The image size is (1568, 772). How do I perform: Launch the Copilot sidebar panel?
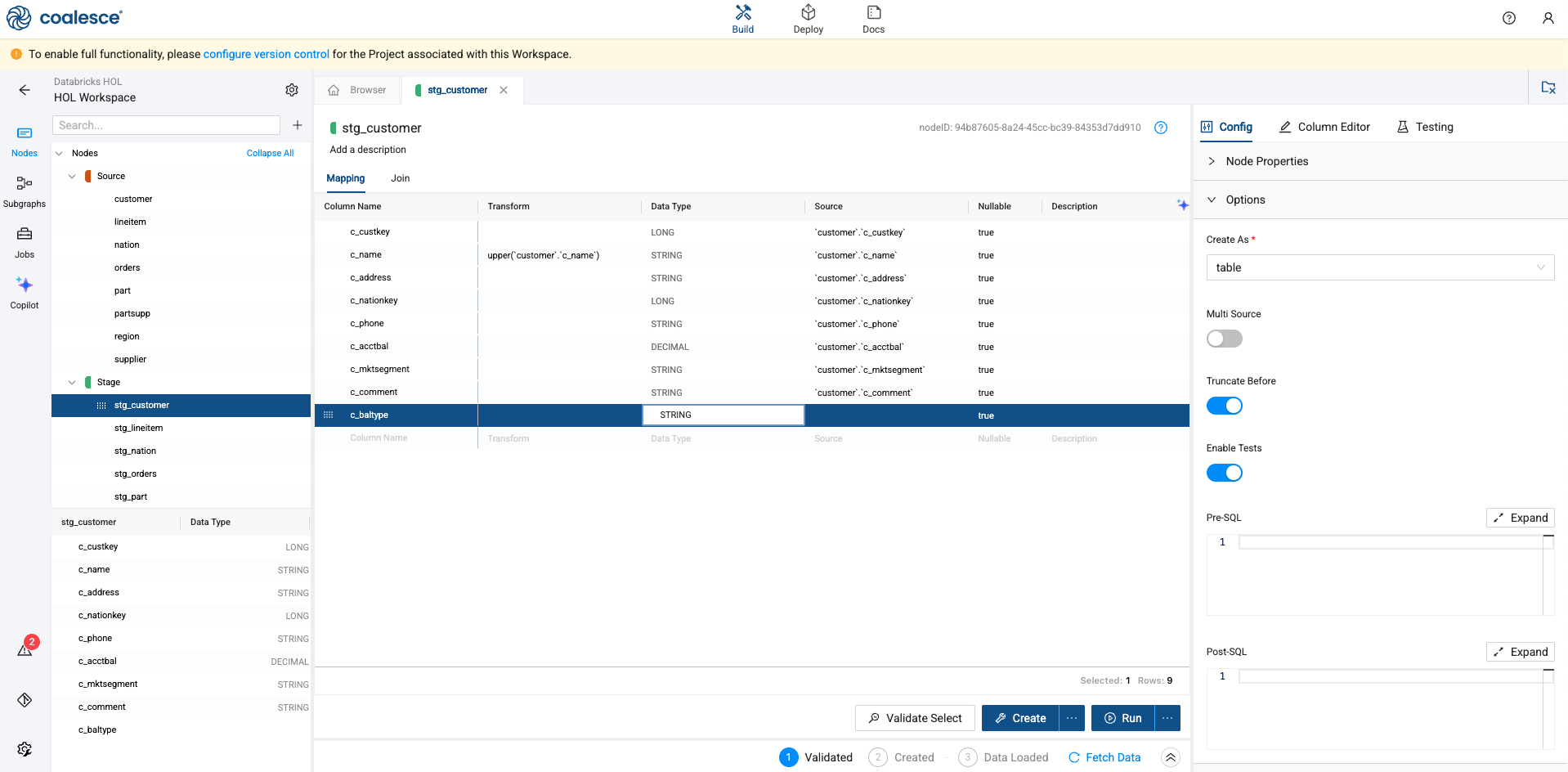click(x=25, y=293)
